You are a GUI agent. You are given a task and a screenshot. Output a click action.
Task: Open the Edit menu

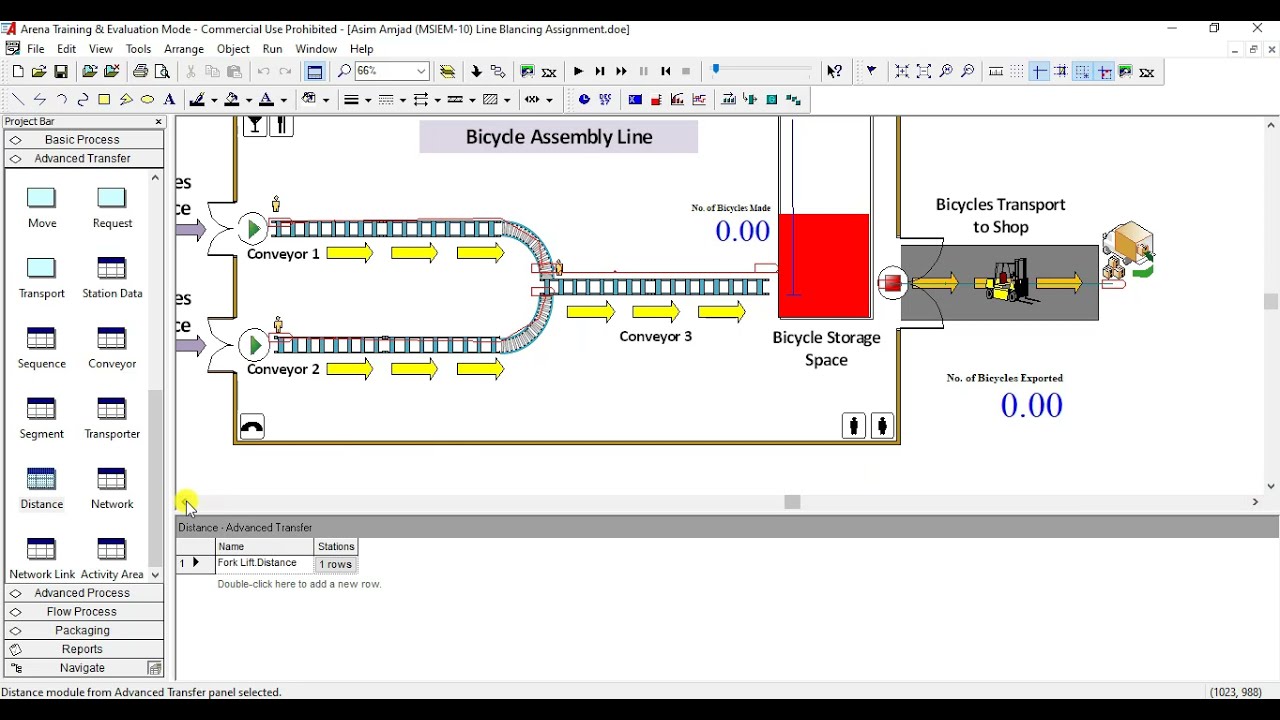(67, 49)
